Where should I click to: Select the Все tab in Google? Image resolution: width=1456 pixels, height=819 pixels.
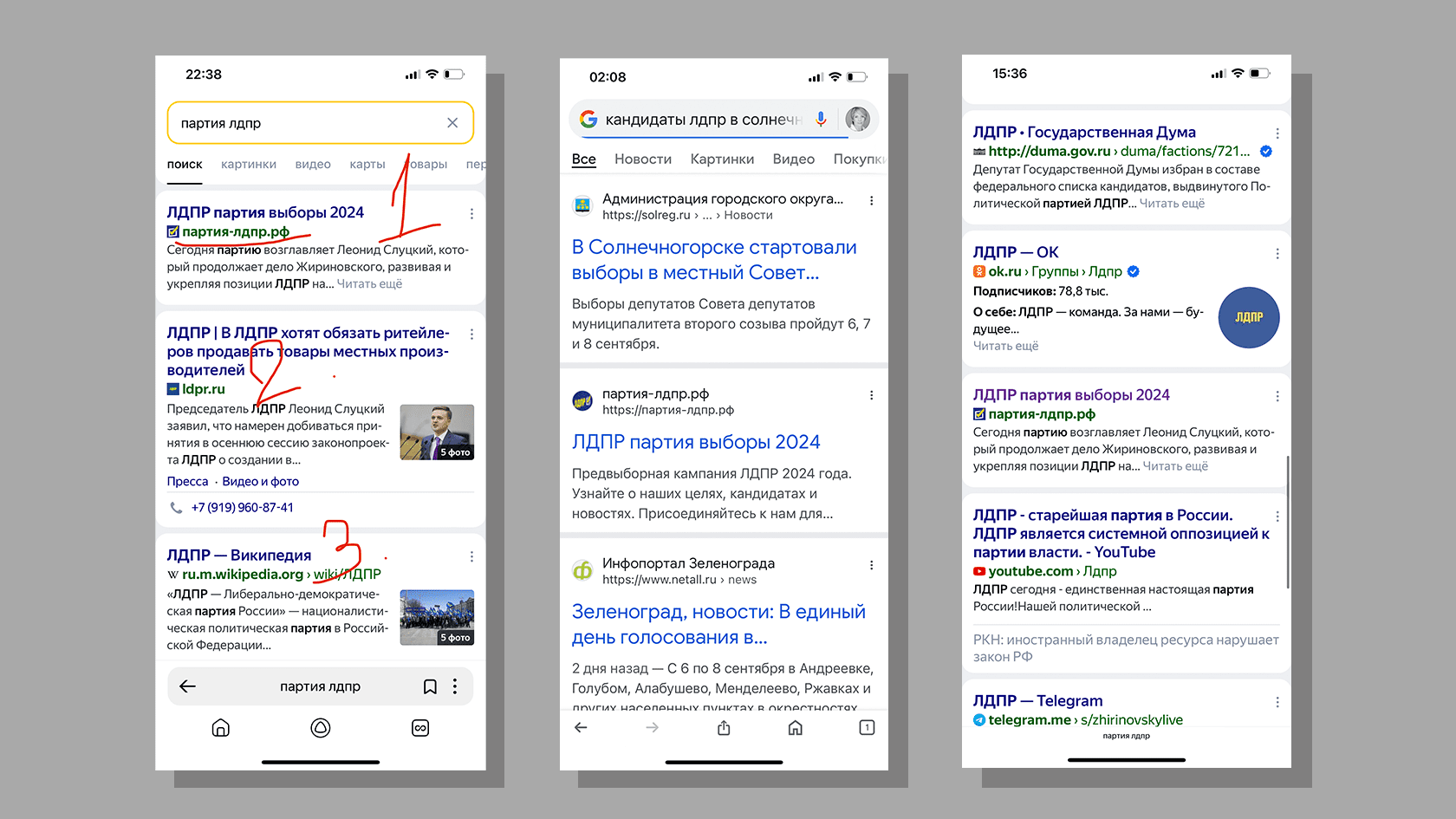(x=584, y=159)
